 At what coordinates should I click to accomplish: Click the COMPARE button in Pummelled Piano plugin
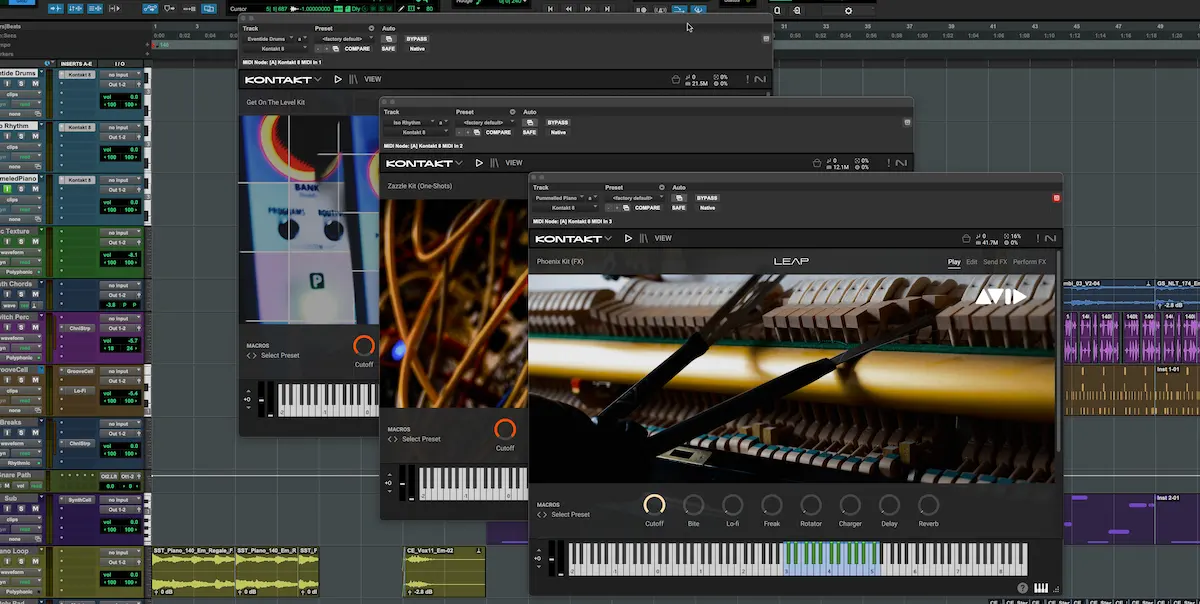(x=647, y=208)
